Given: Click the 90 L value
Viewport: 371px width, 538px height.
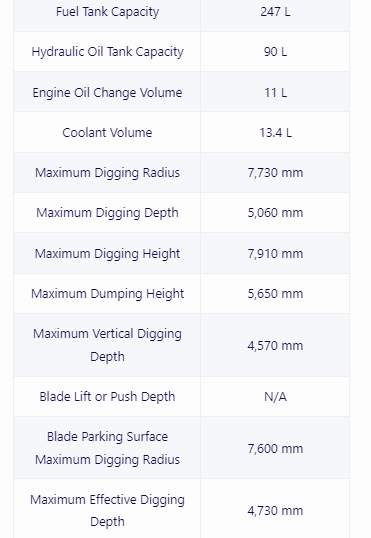Looking at the screenshot, I should click(275, 52).
